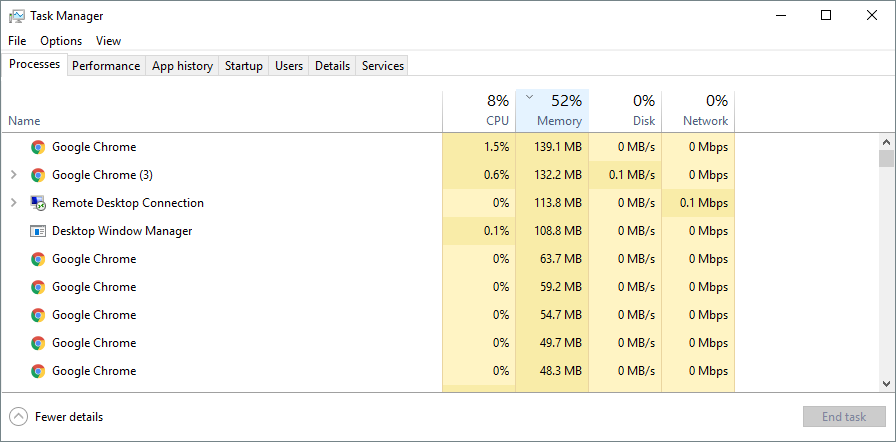
Task: Select the Remote Desktop Connection row
Action: point(368,203)
